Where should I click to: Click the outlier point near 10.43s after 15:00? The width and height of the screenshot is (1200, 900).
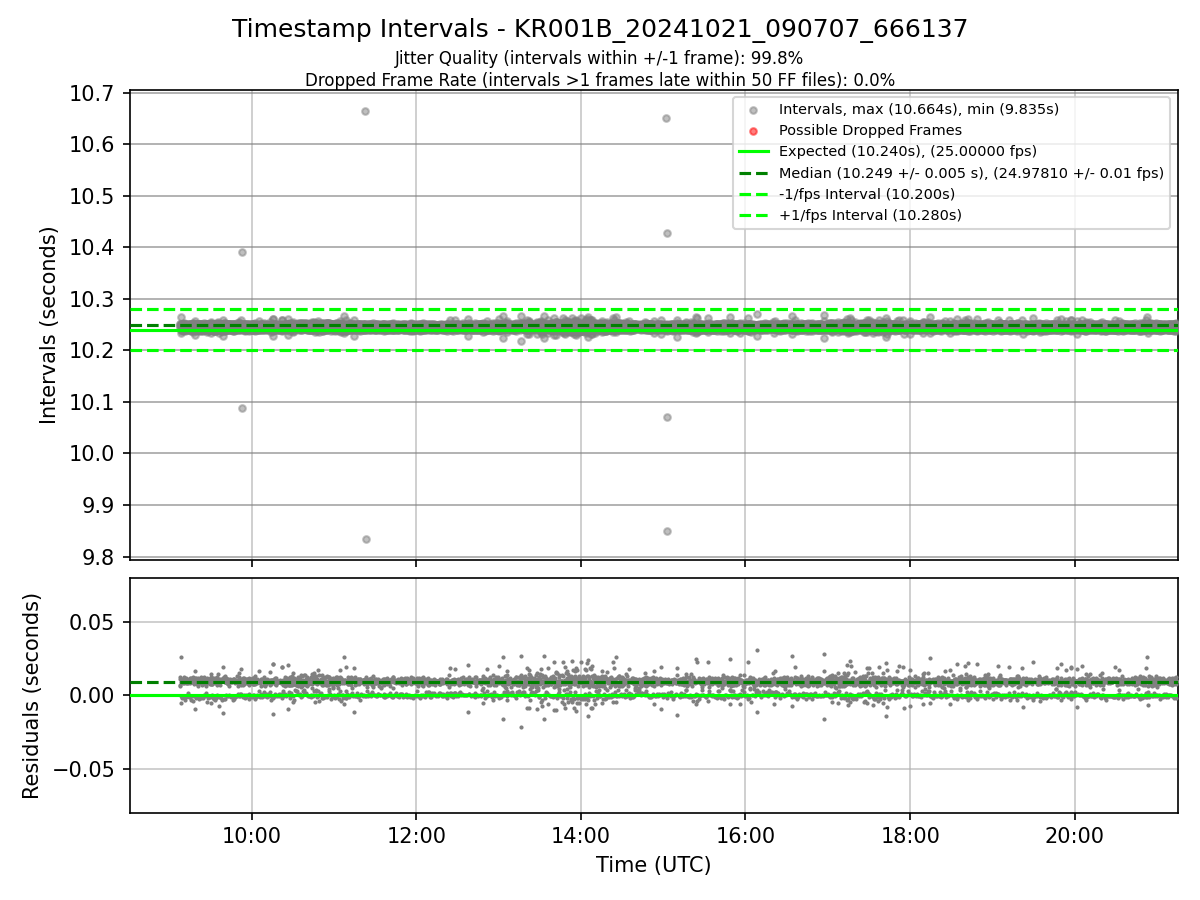pos(667,233)
